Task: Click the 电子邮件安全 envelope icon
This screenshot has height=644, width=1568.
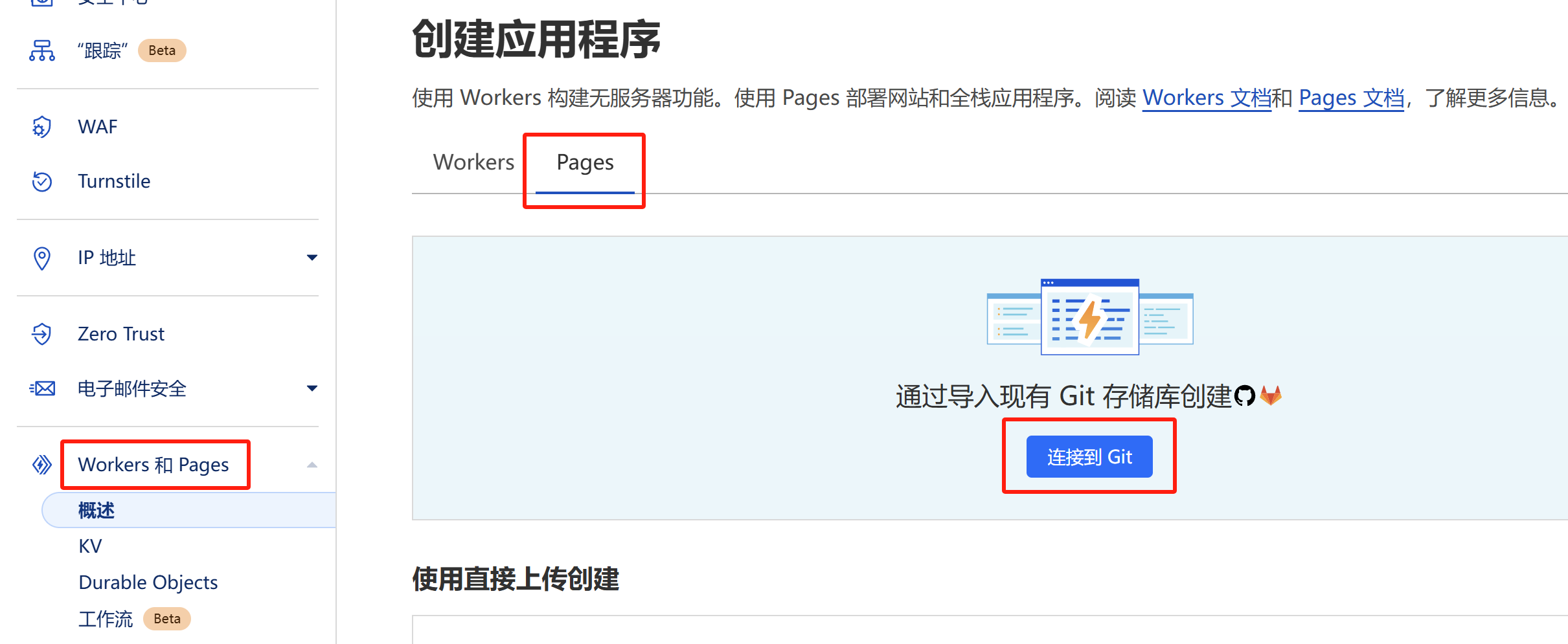Action: click(42, 388)
